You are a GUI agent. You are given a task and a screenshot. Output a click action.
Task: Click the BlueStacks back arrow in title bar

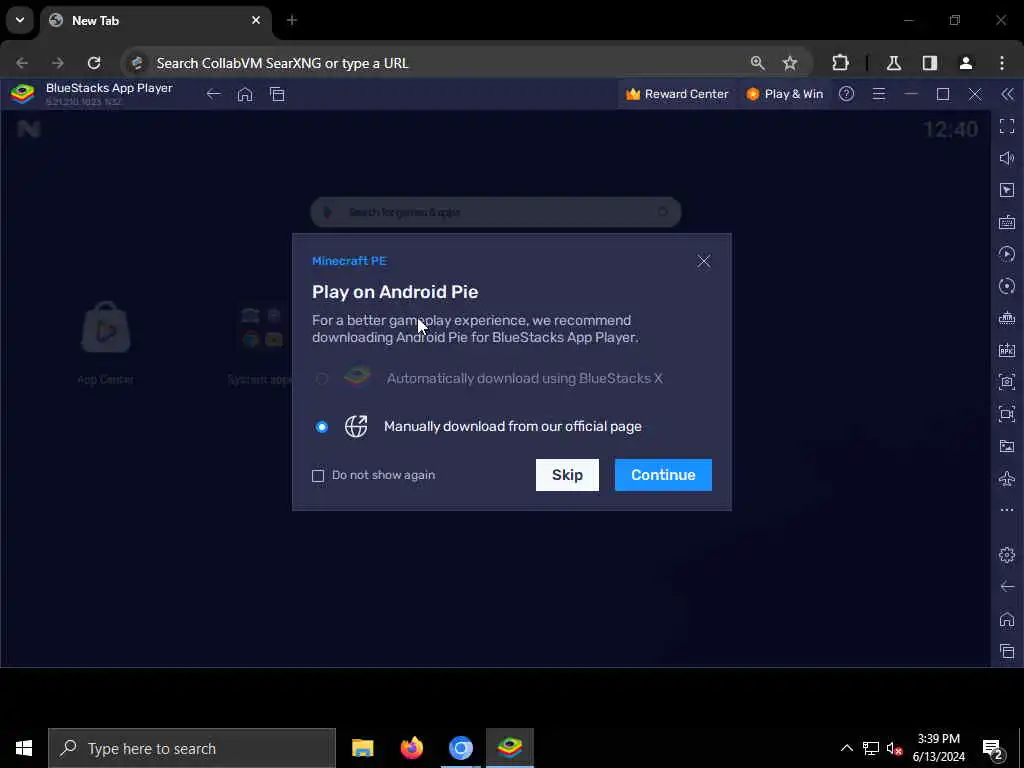213,94
